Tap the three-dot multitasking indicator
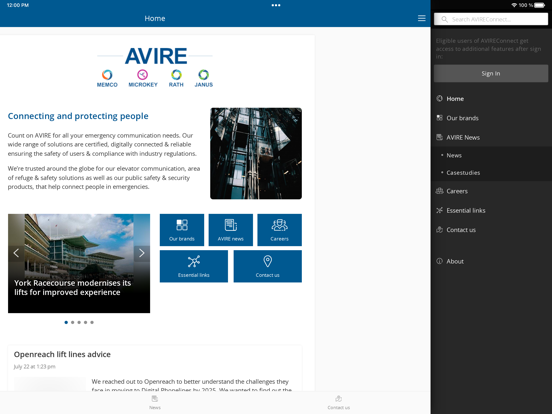Screen dimensions: 552x414 click(x=276, y=5)
